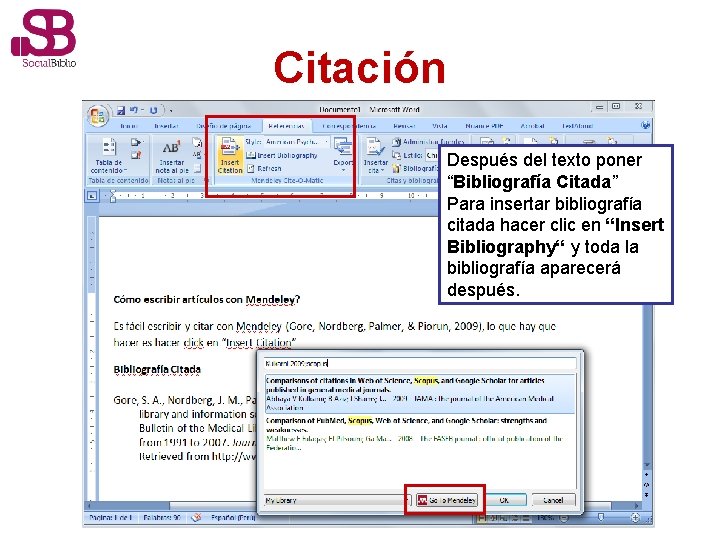Screen dimensions: 720x540
Task: Switch to the Vista tab
Action: point(439,126)
